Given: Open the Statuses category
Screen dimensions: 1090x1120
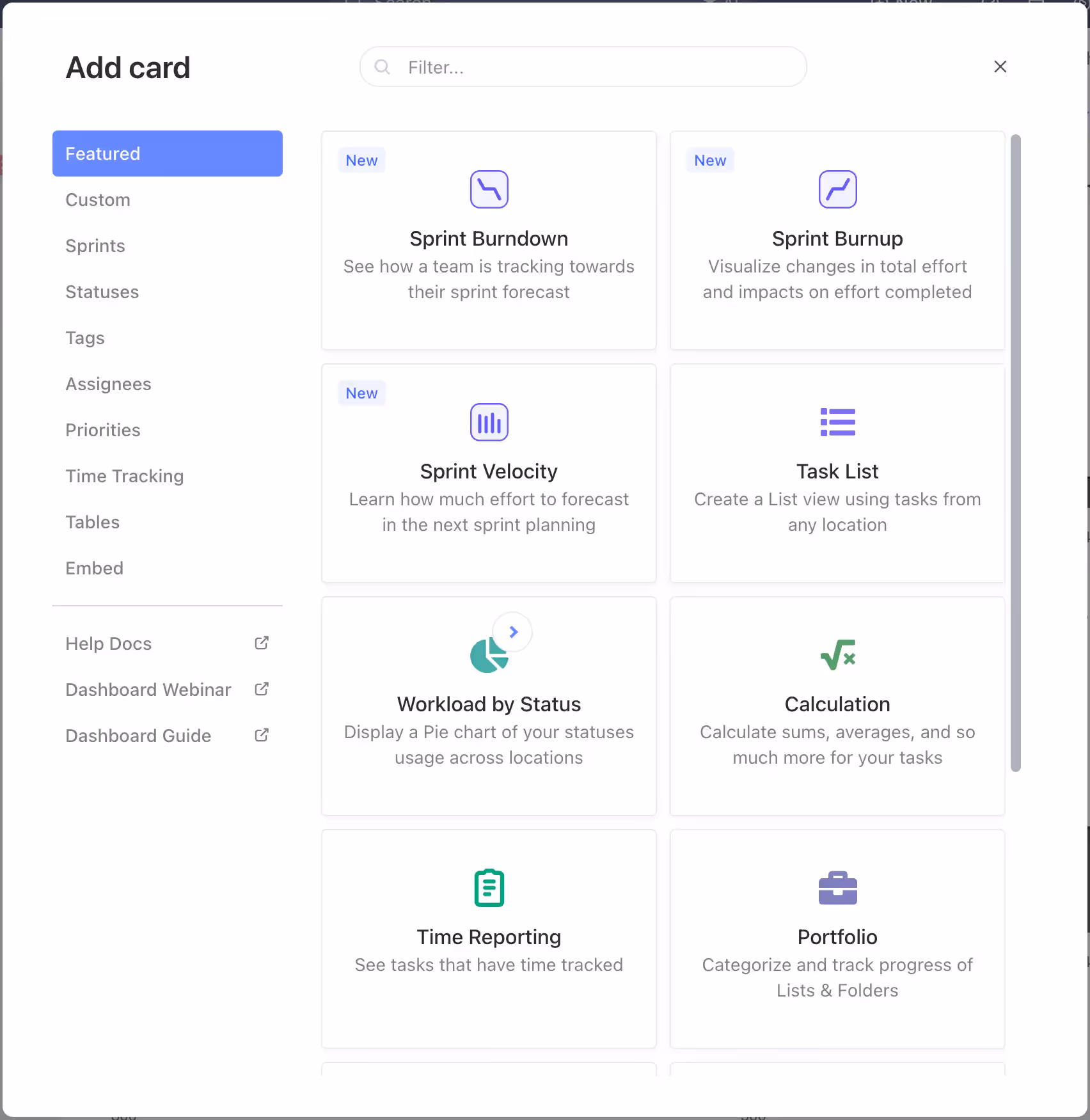Looking at the screenshot, I should [x=102, y=292].
